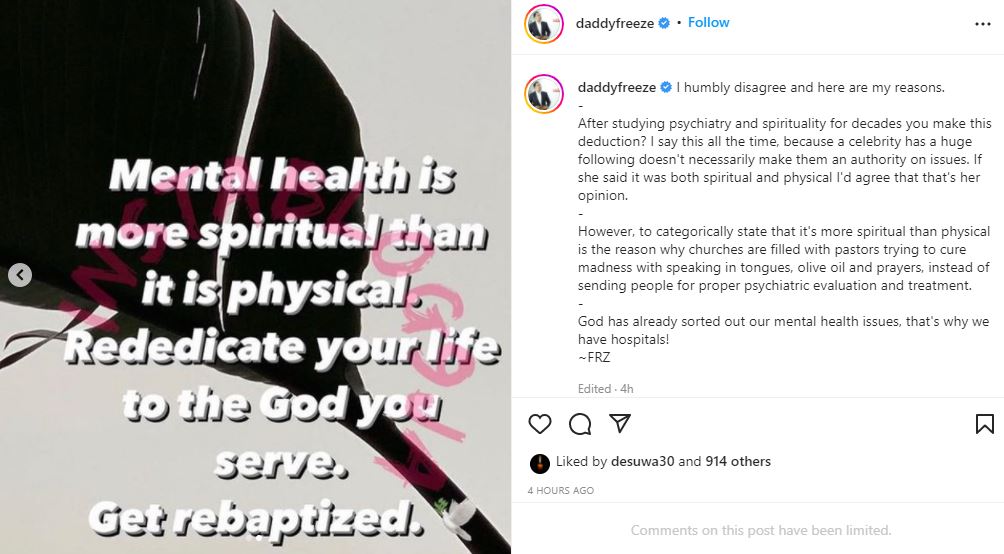Screen dimensions: 1004x554
Task: Open comments with the speech bubble icon
Action: [580, 424]
